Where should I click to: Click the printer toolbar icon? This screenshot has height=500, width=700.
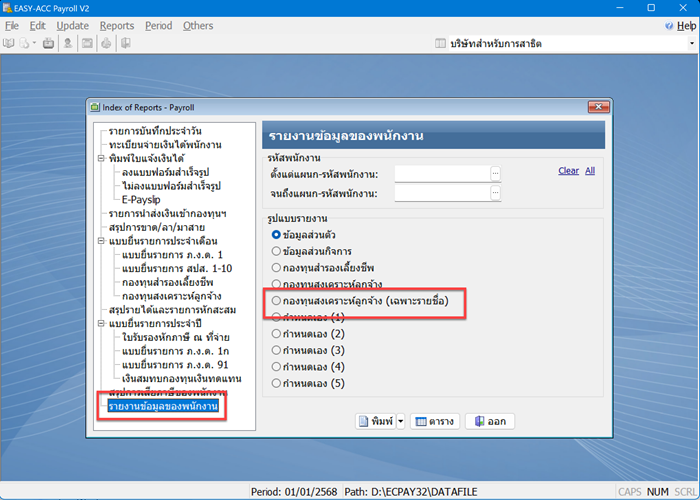point(108,44)
